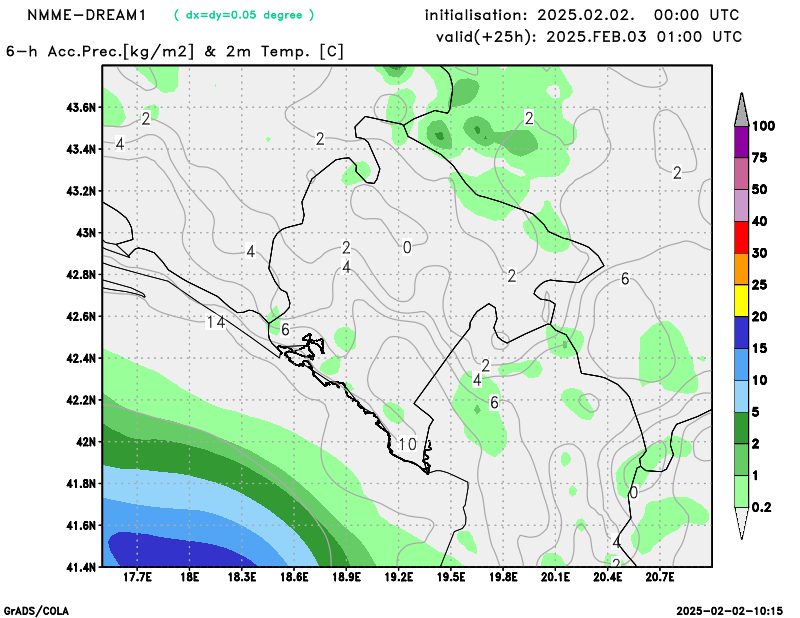Select the 19.5E longitude axis label

(x=451, y=577)
